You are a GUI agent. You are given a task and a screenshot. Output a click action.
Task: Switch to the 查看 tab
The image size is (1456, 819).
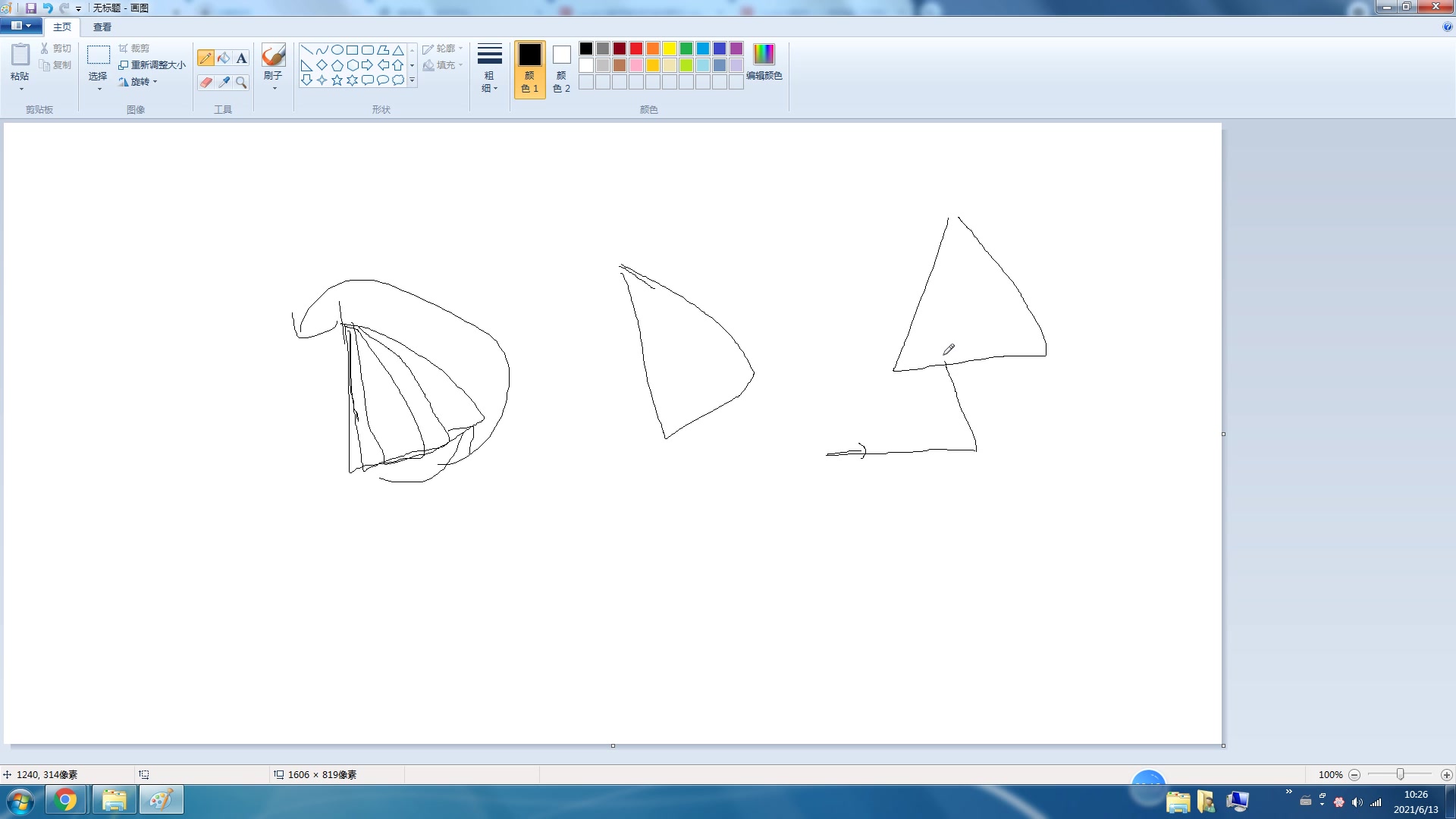[102, 27]
